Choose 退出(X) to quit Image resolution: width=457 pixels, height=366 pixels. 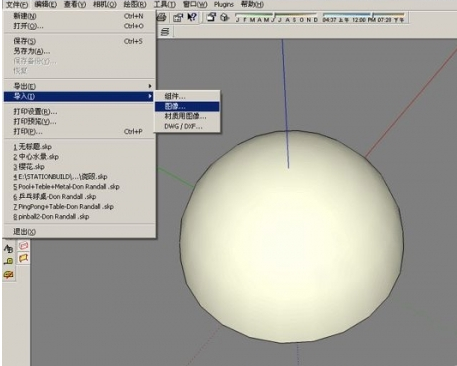click(79, 232)
